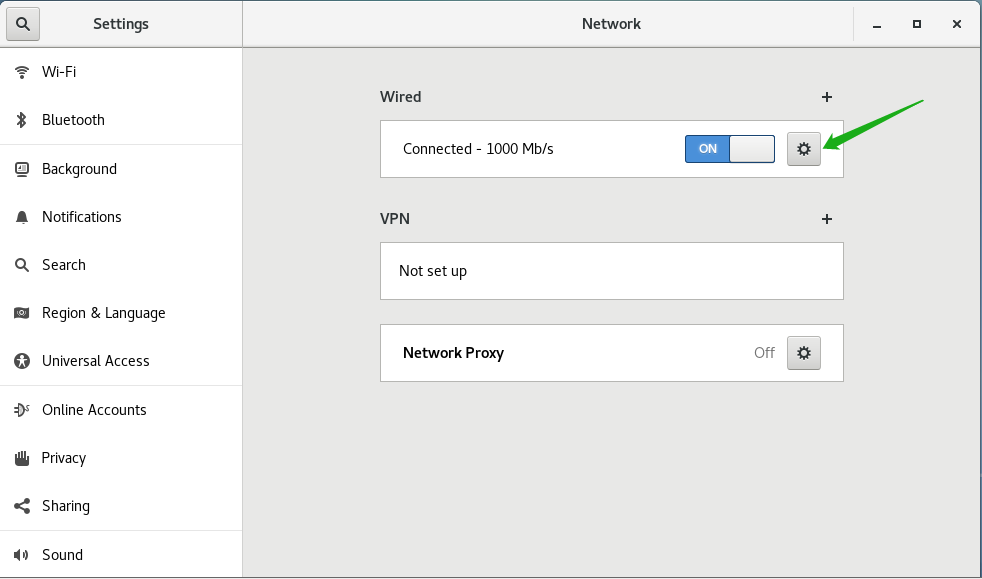Click the Sharing settings icon
982x579 pixels.
click(x=21, y=506)
